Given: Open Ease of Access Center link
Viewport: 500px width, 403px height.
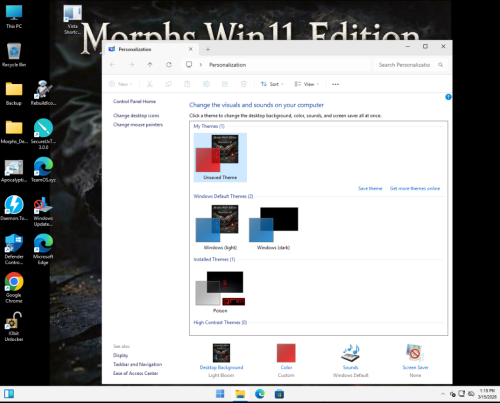Looking at the screenshot, I should pos(135,373).
